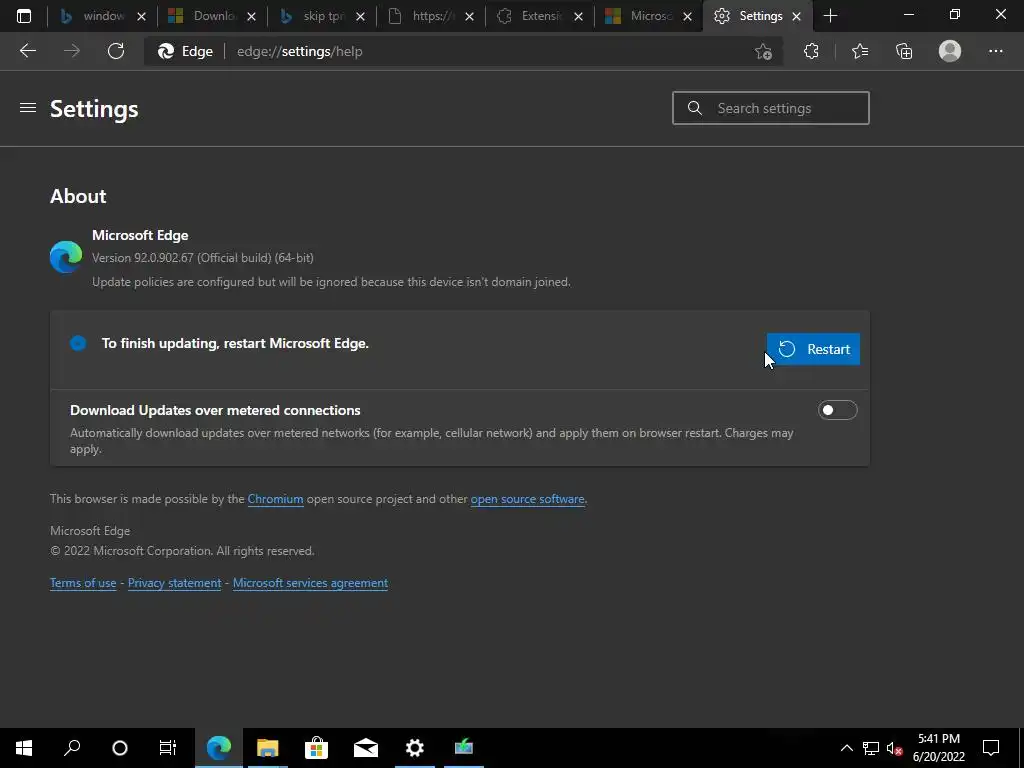Go back using the back arrow
Image resolution: width=1024 pixels, height=768 pixels.
pos(27,51)
